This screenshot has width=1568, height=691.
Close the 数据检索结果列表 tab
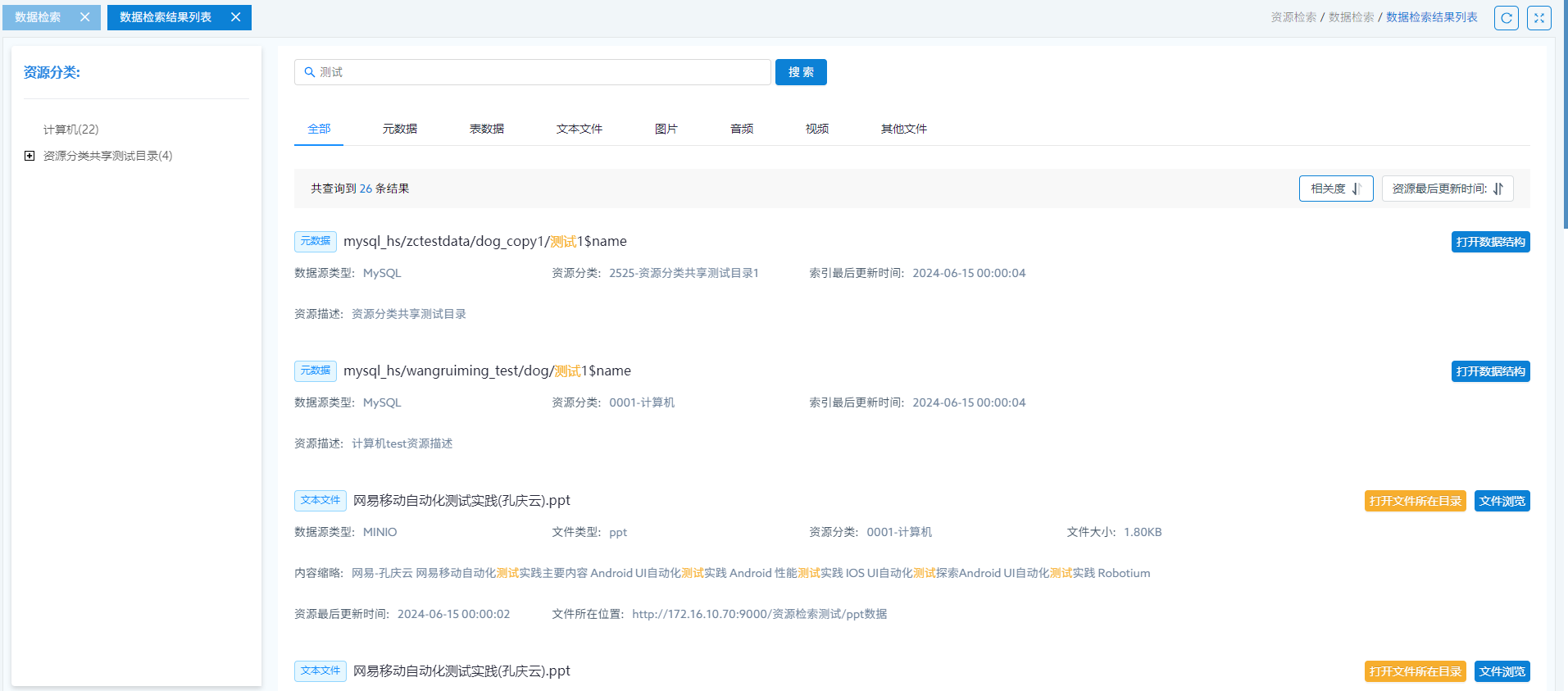pos(235,17)
